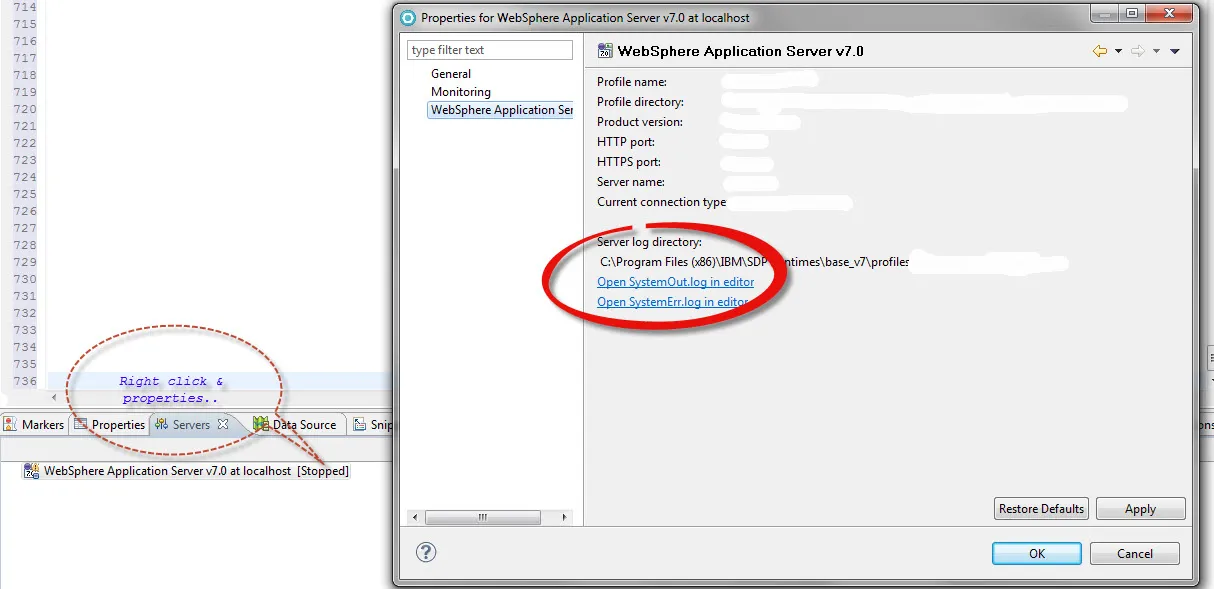Screen dimensions: 1214x589
Task: Click tree pane scroll left arrow
Action: (x=415, y=517)
